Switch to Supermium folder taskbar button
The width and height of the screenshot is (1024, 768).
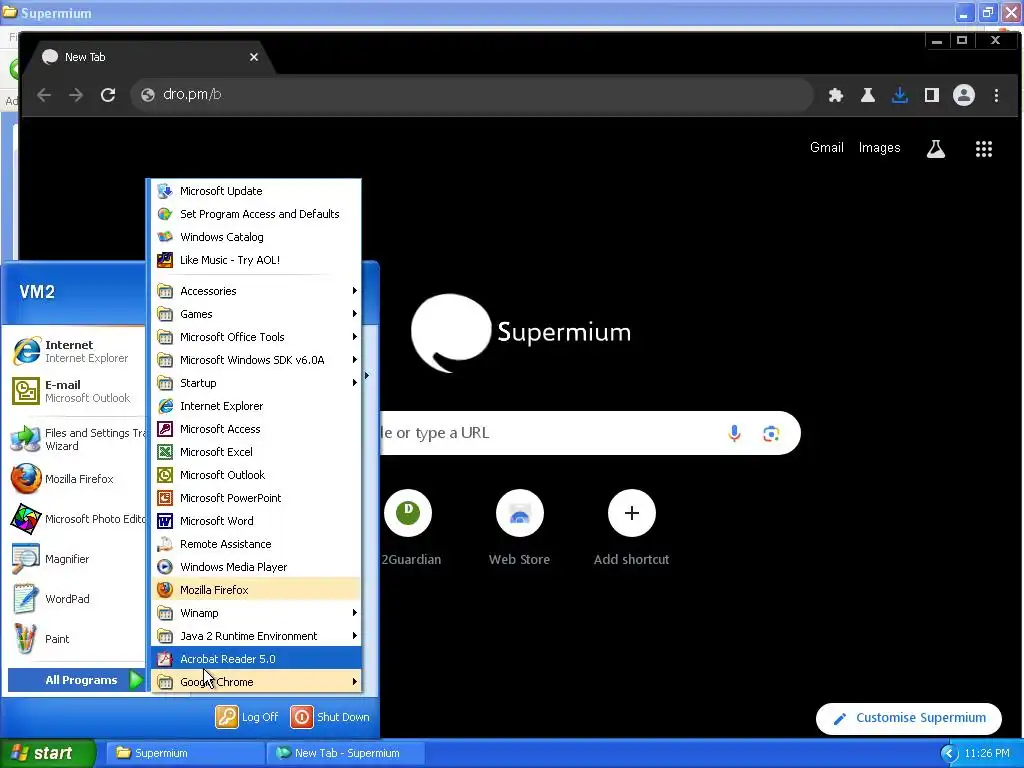coord(184,753)
